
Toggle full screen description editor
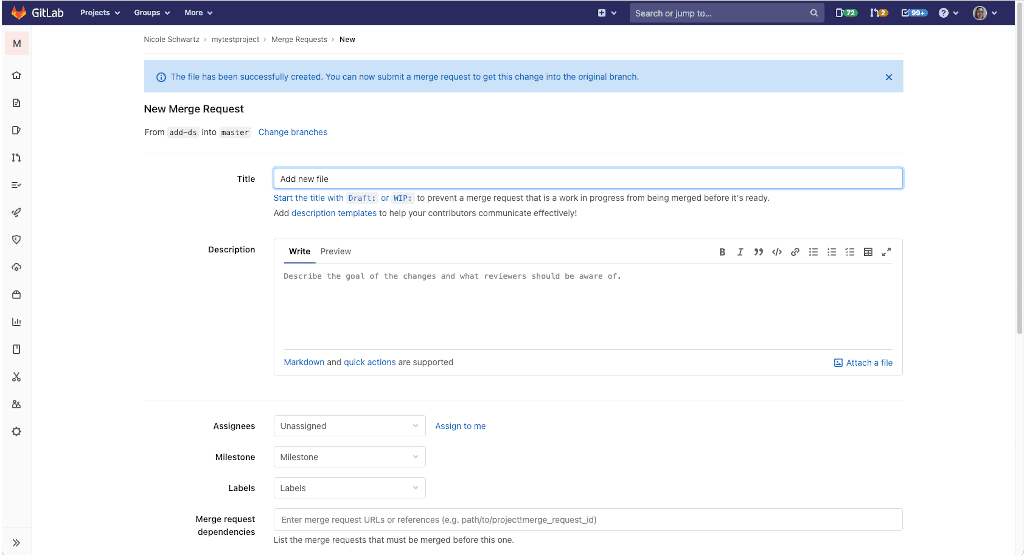coord(886,252)
